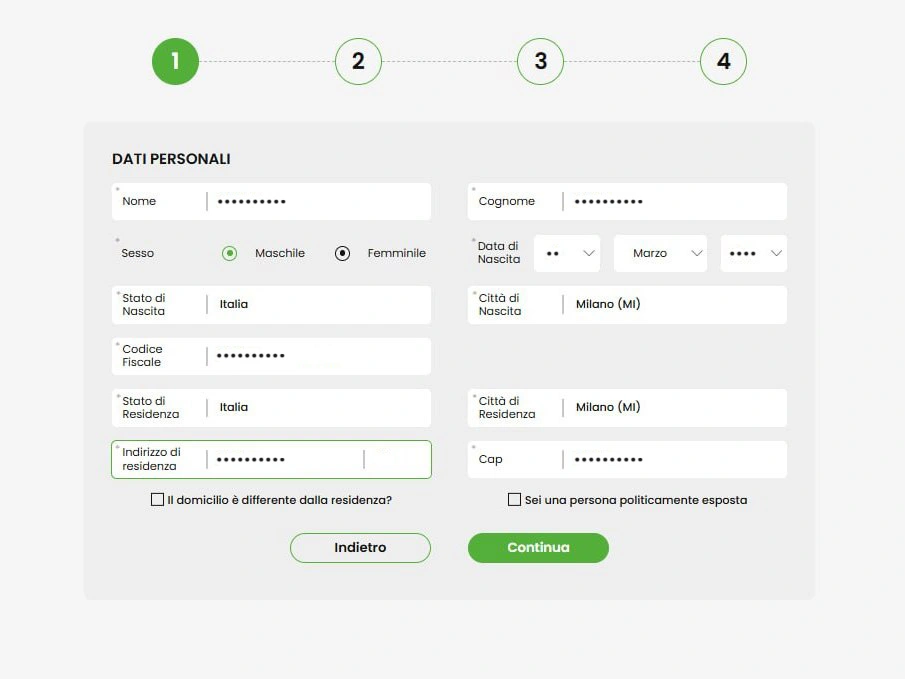Choose the Femminile radio option
This screenshot has height=679, width=905.
click(x=342, y=253)
